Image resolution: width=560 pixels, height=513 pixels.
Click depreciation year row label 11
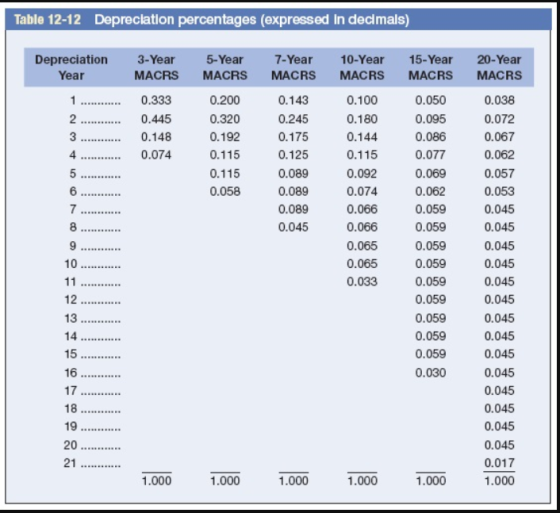click(x=70, y=282)
